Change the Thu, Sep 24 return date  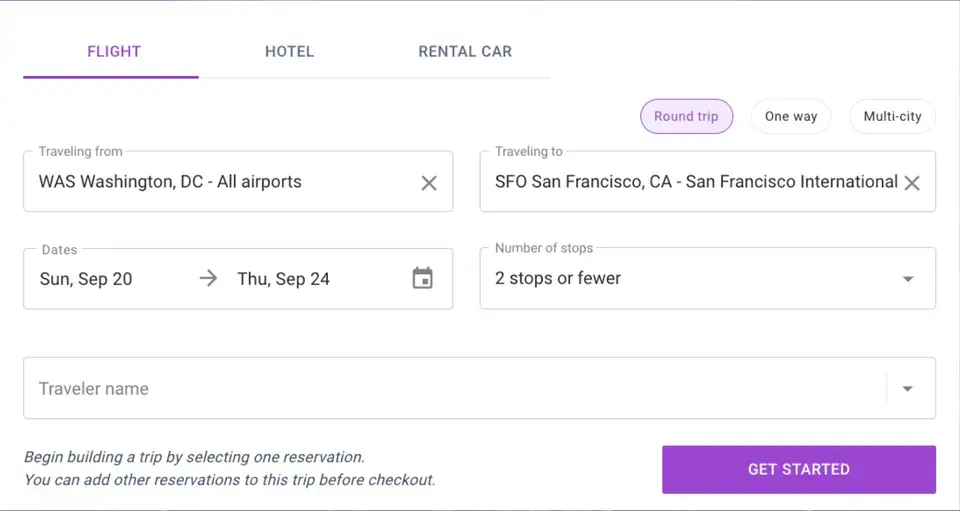pos(283,279)
